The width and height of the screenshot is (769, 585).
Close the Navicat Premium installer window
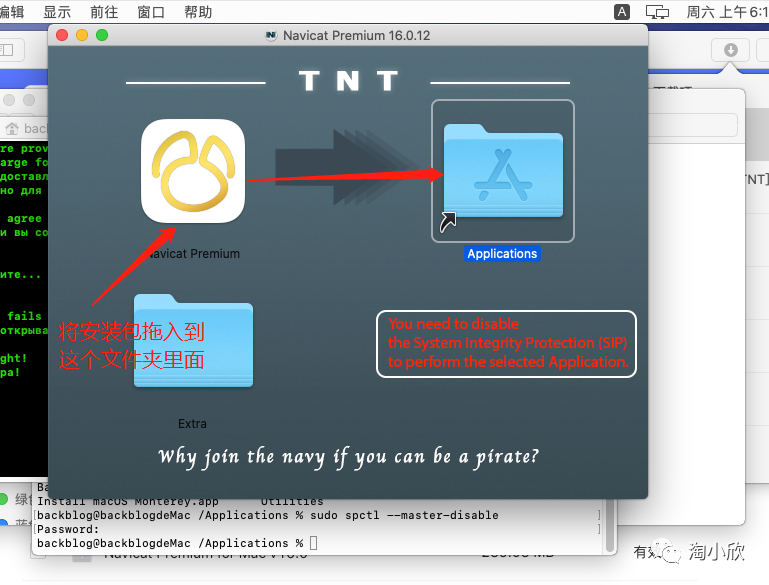62,35
